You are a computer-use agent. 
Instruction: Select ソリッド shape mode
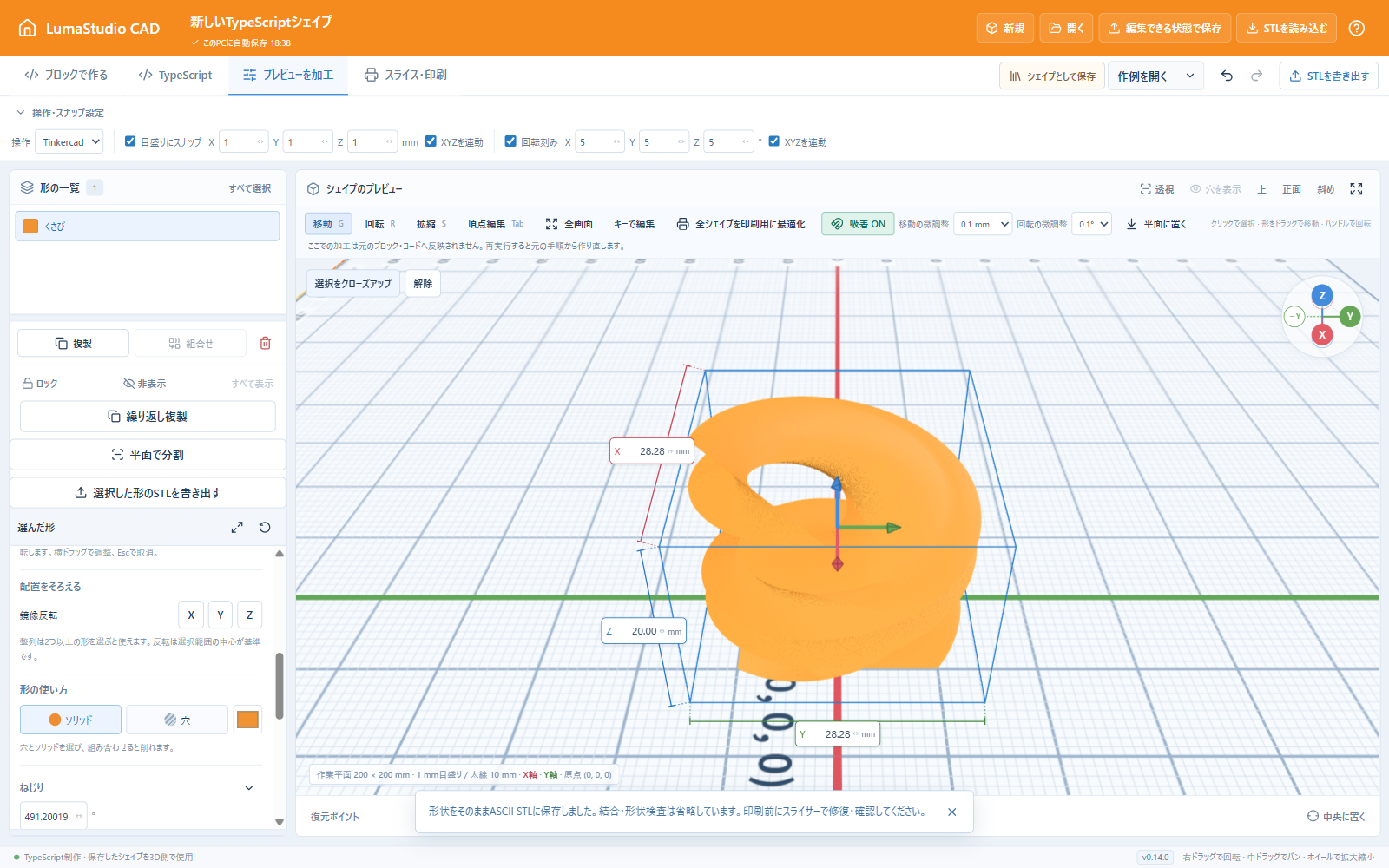click(70, 720)
